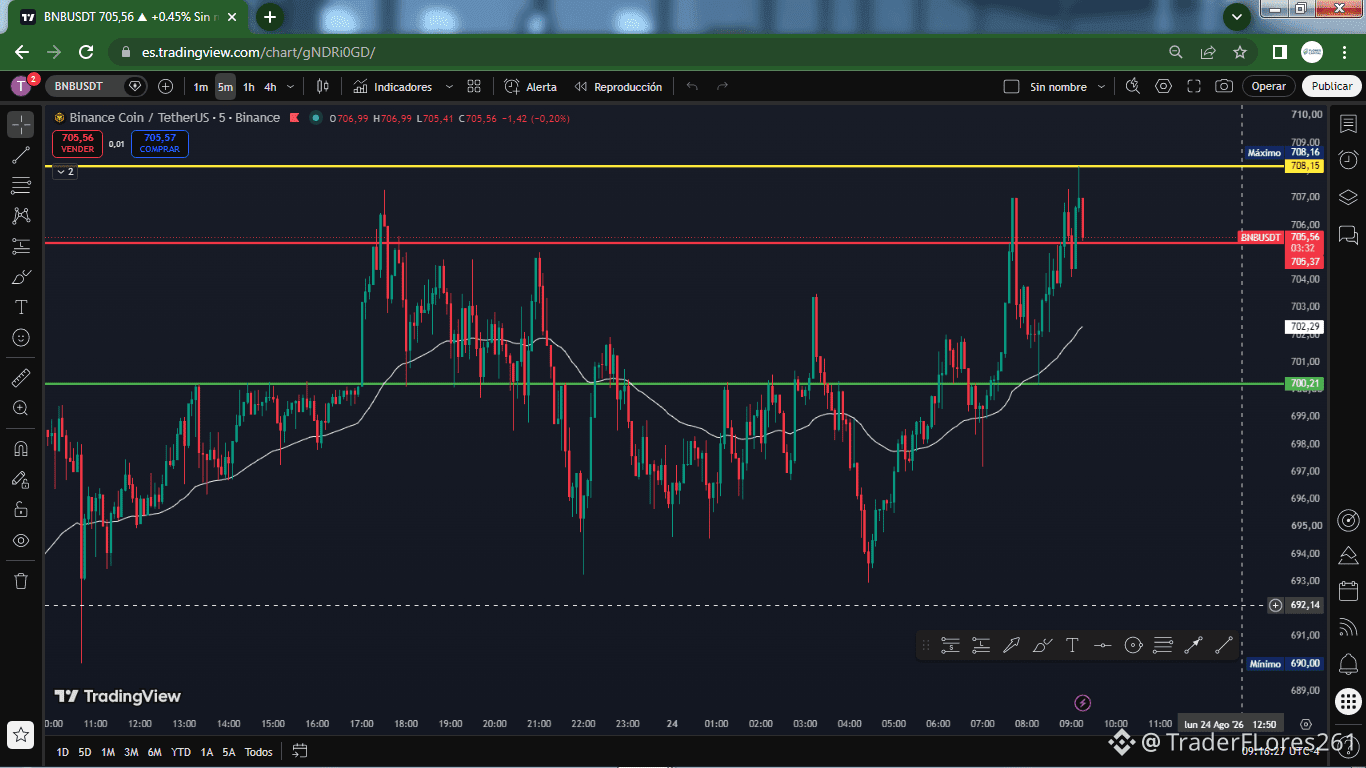The image size is (1366, 768).
Task: Select the zoom in tool
Action: point(21,408)
